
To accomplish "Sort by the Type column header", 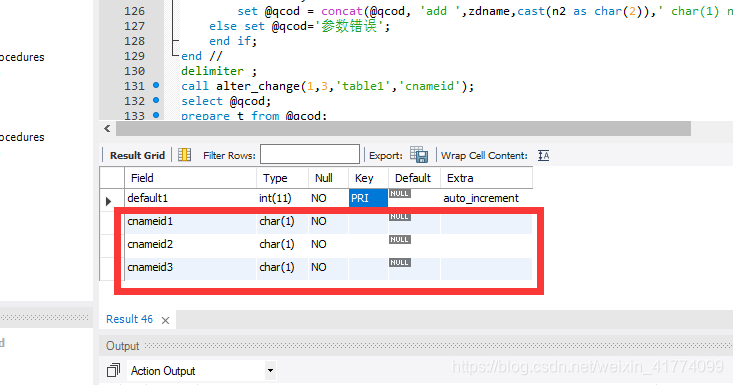I will point(282,178).
